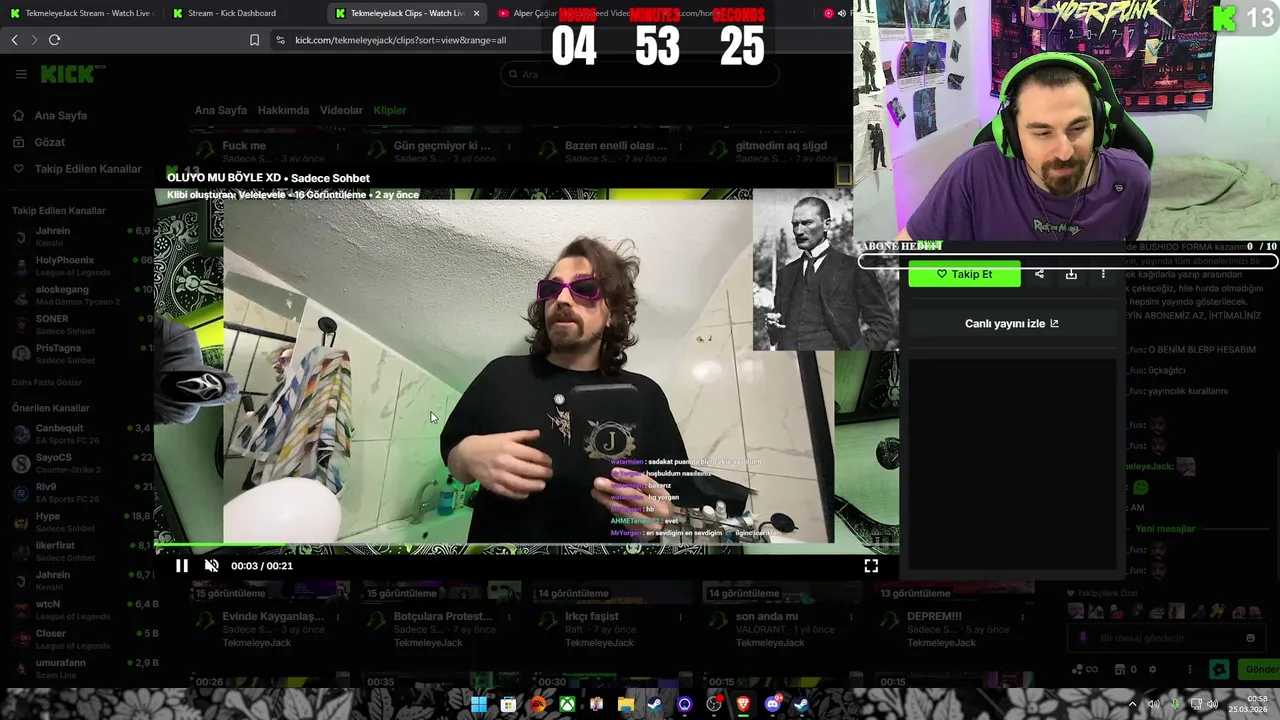Open PrisTagna channel in sidebar
Screen dimensions: 1280x720
[x=80, y=353]
